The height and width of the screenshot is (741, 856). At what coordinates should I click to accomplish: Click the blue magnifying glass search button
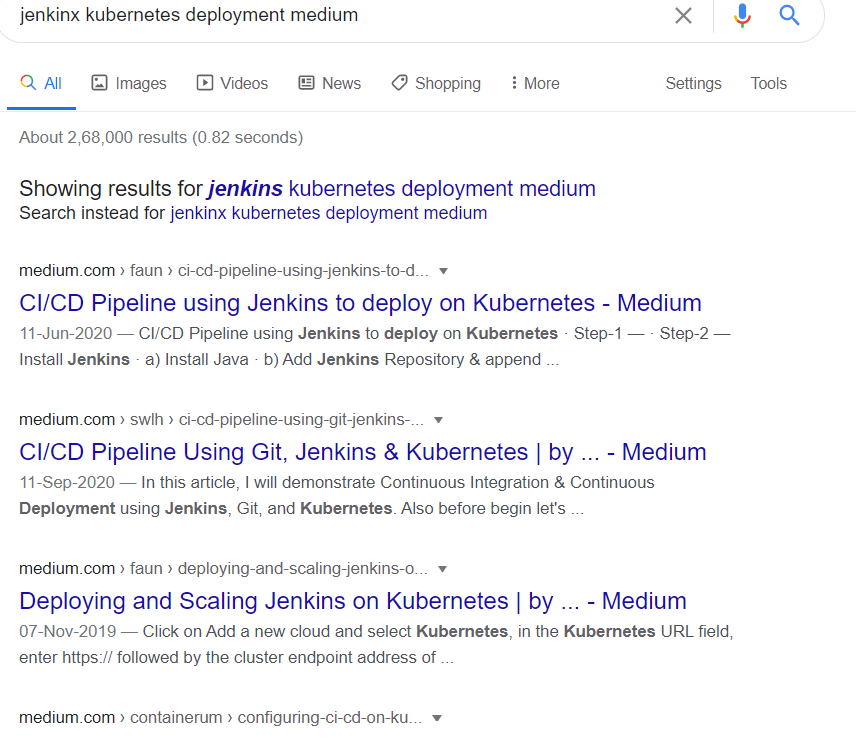[x=789, y=15]
